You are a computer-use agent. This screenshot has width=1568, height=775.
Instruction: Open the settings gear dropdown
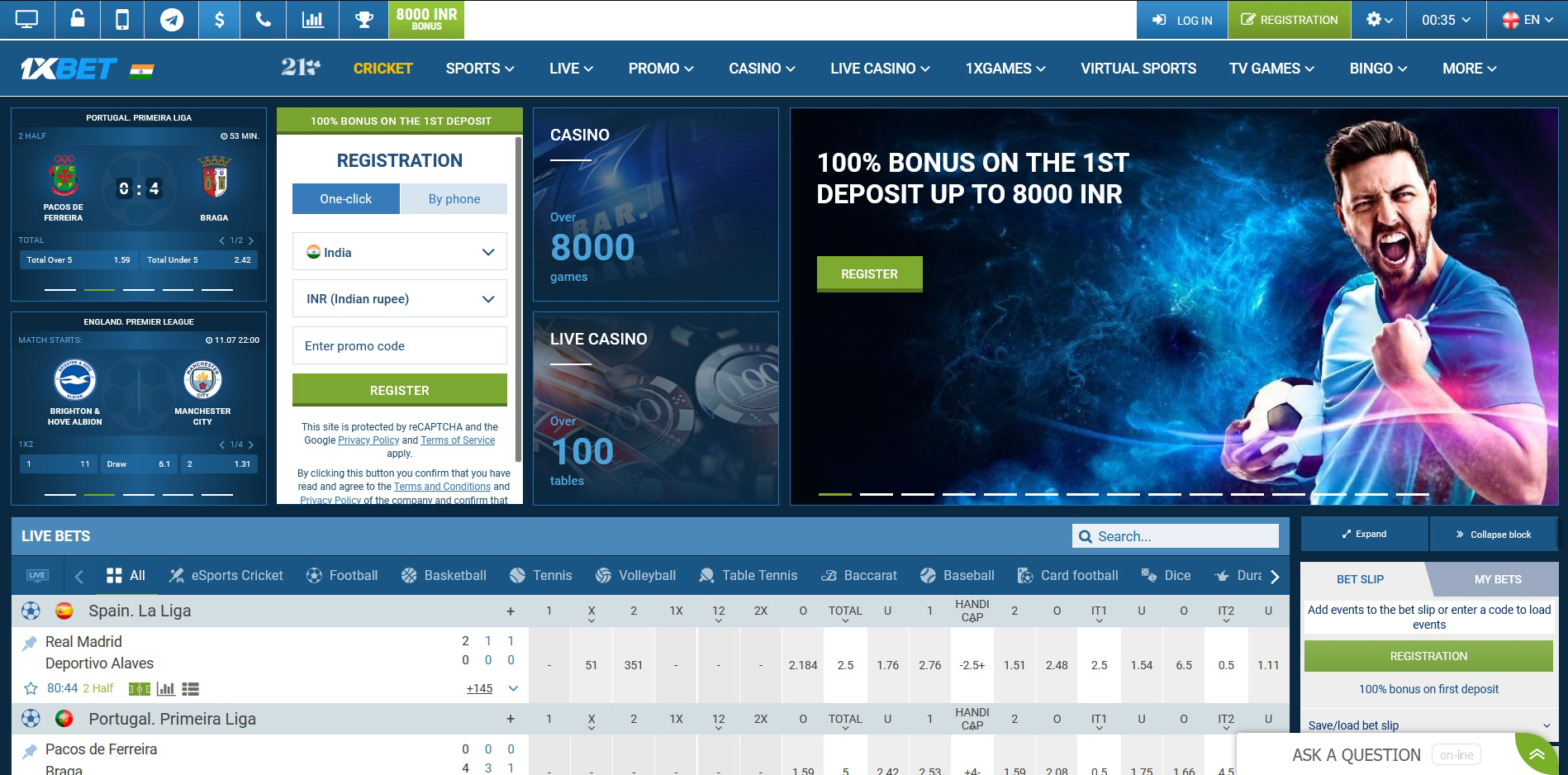[1380, 19]
